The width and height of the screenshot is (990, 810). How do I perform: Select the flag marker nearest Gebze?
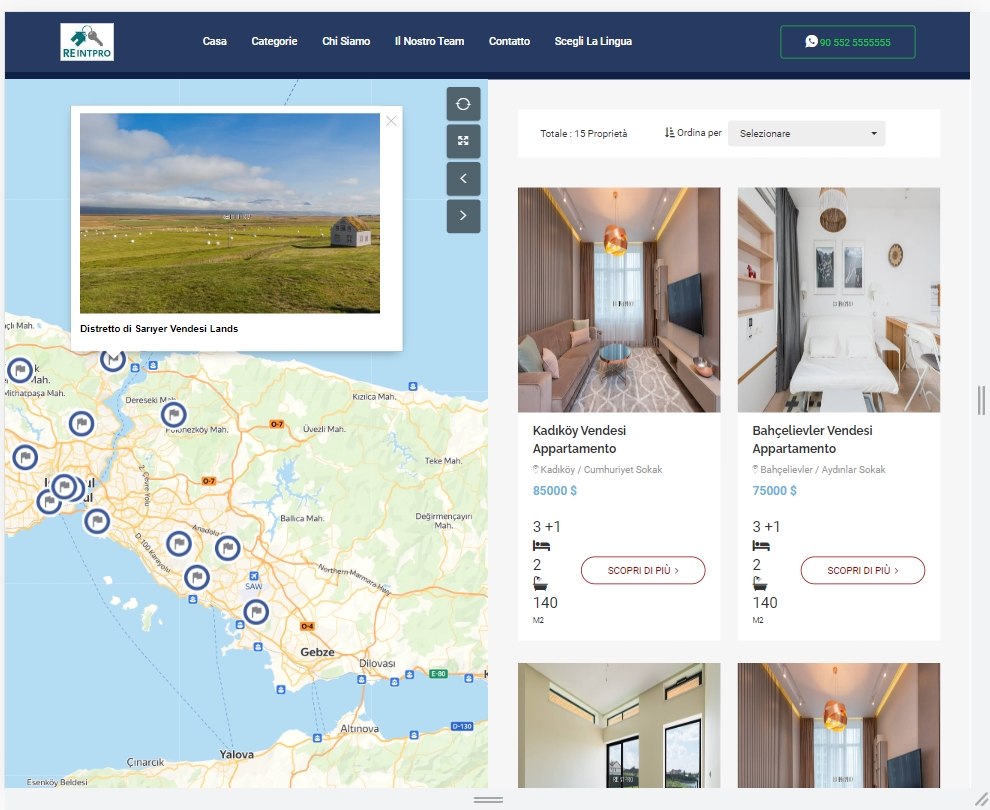click(x=256, y=612)
